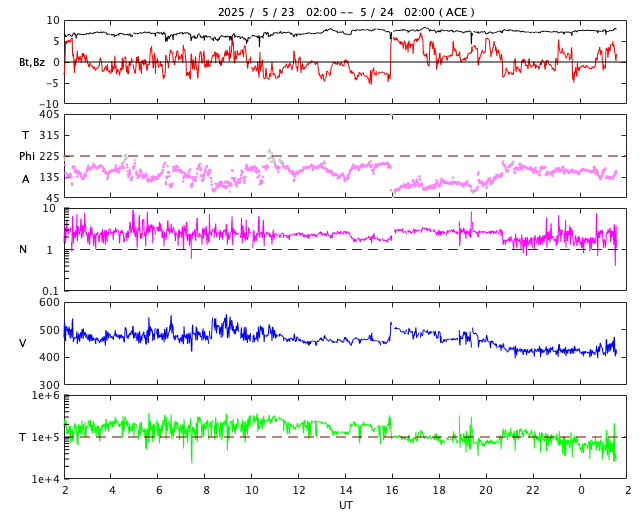
Task: Click the '1e+5' temperature tick label
Action: pyautogui.click(x=45, y=437)
